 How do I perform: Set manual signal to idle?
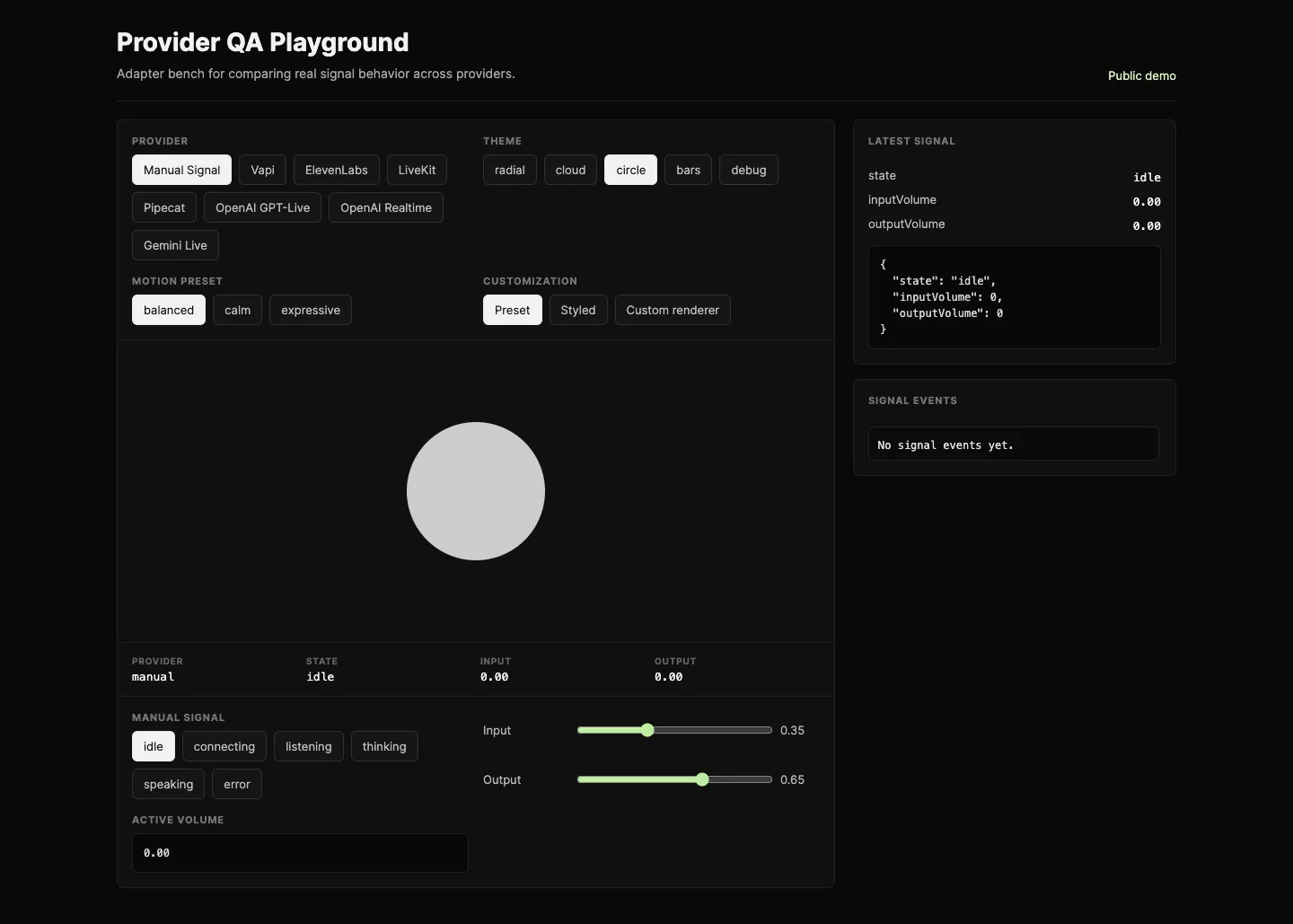[x=154, y=746]
